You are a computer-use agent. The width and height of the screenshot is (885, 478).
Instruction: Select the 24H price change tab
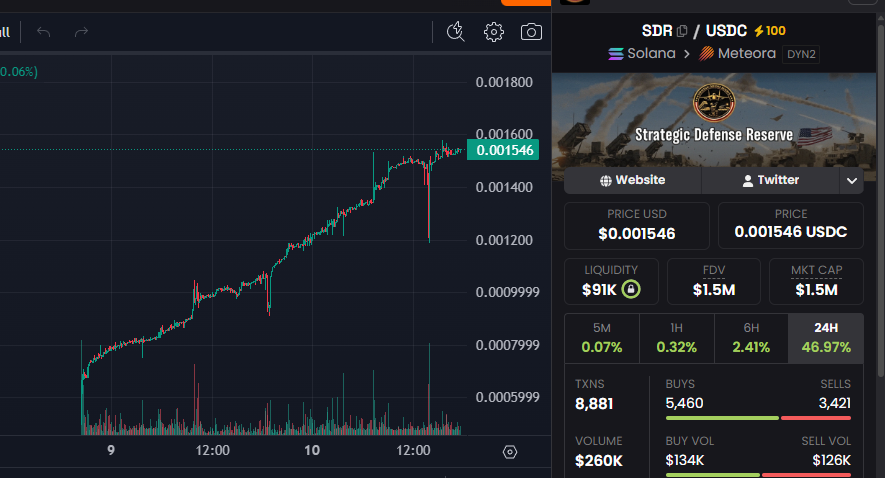(x=826, y=338)
